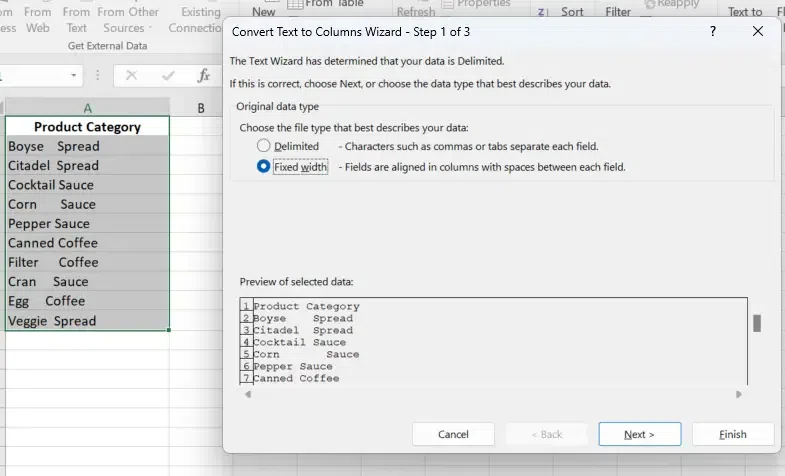Open the From Other Sources dropdown
Image resolution: width=785 pixels, height=476 pixels.
(x=128, y=20)
